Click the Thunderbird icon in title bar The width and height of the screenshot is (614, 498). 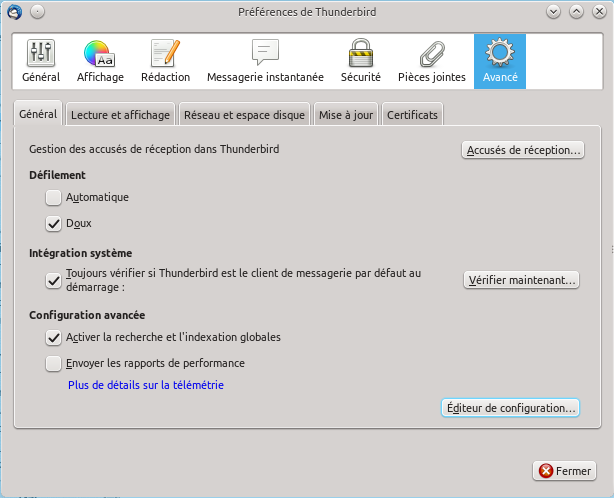[x=14, y=12]
